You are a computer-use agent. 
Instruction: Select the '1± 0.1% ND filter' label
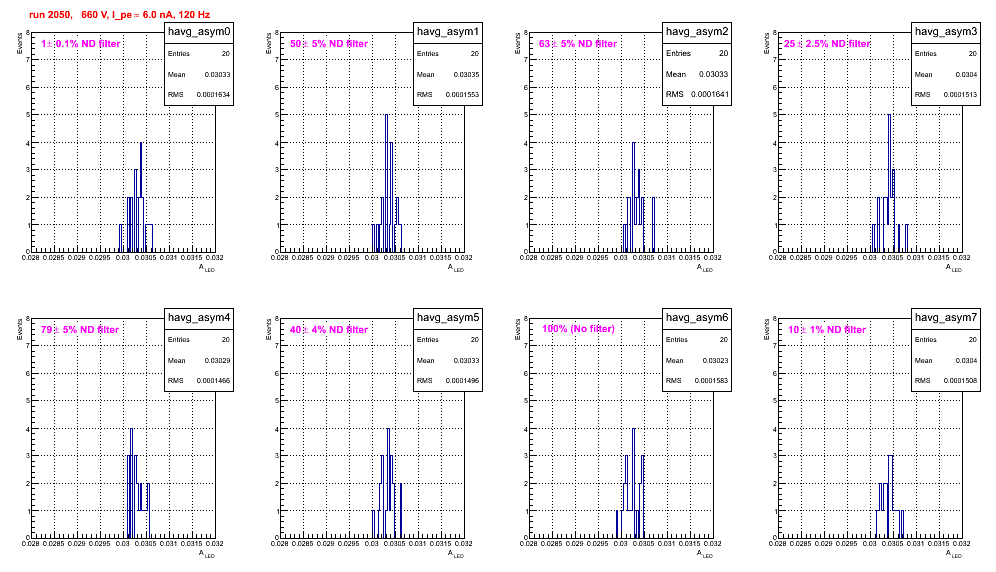81,44
